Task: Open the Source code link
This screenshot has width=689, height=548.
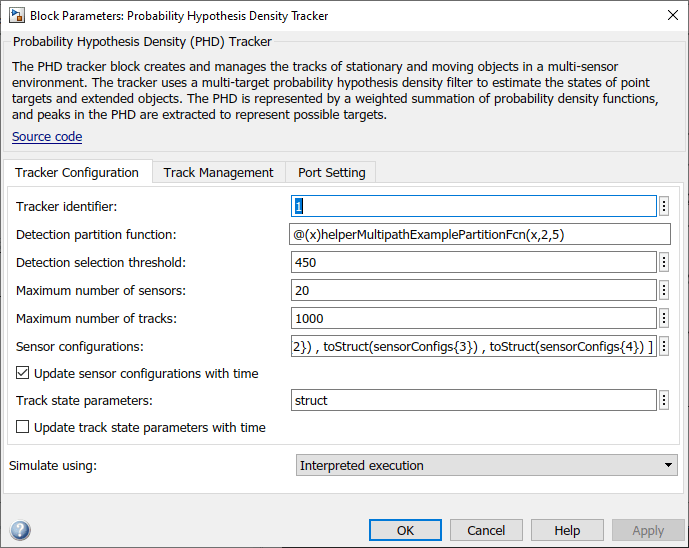Action: (x=47, y=137)
